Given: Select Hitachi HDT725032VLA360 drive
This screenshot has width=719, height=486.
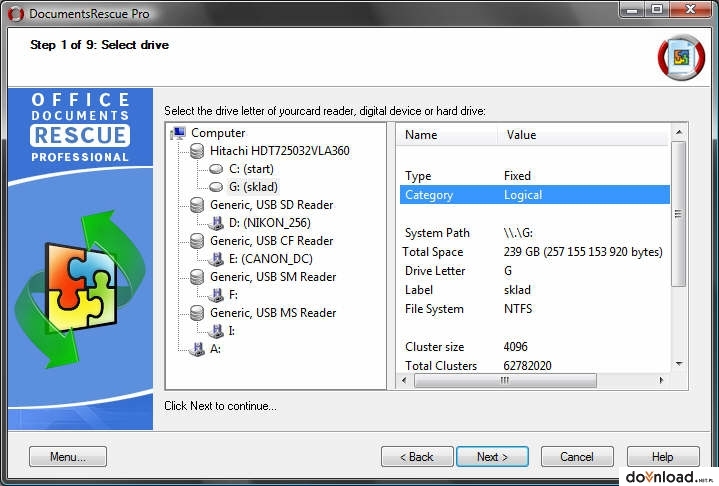Looking at the screenshot, I should tap(280, 151).
